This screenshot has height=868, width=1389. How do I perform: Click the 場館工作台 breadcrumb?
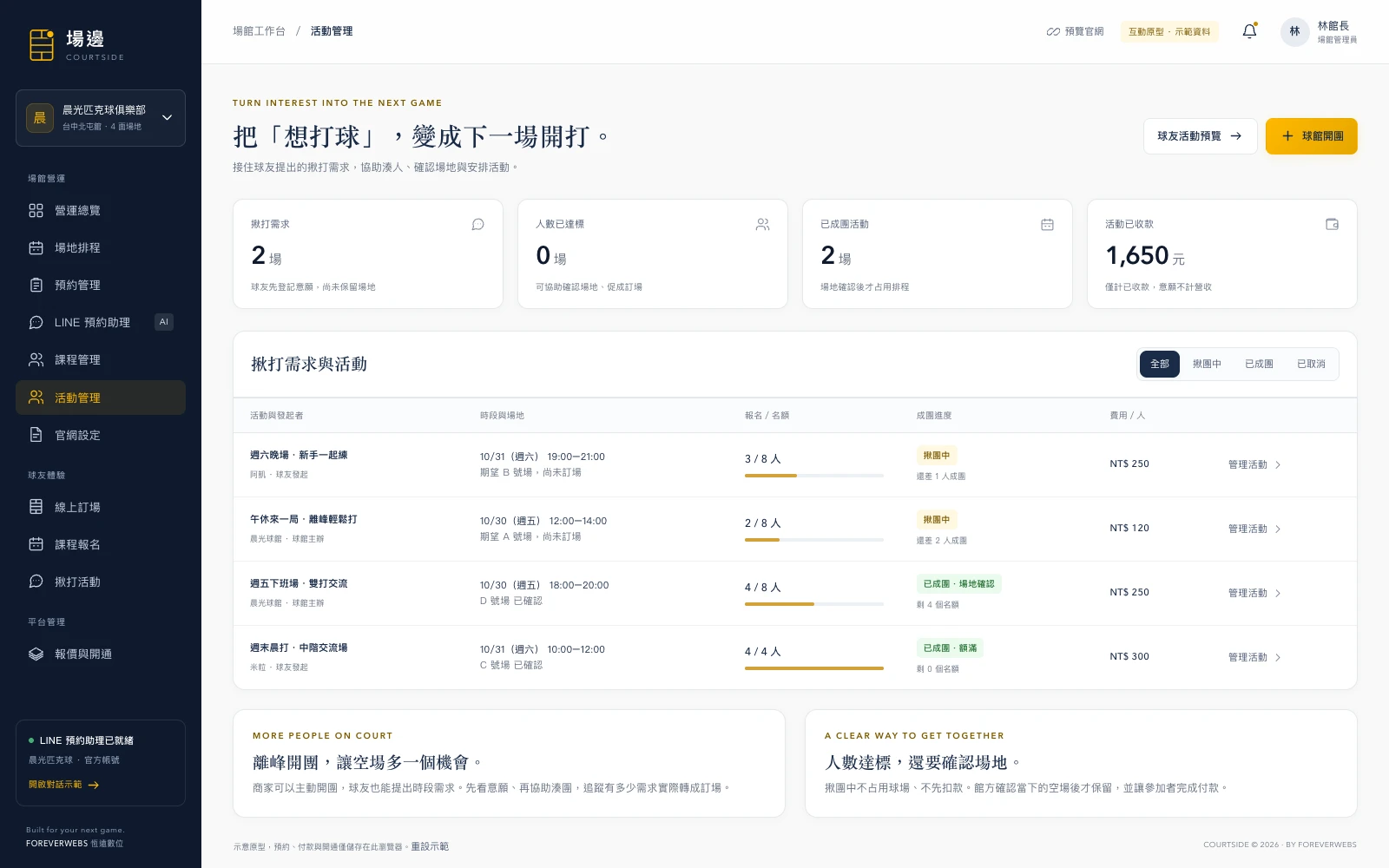point(259,31)
